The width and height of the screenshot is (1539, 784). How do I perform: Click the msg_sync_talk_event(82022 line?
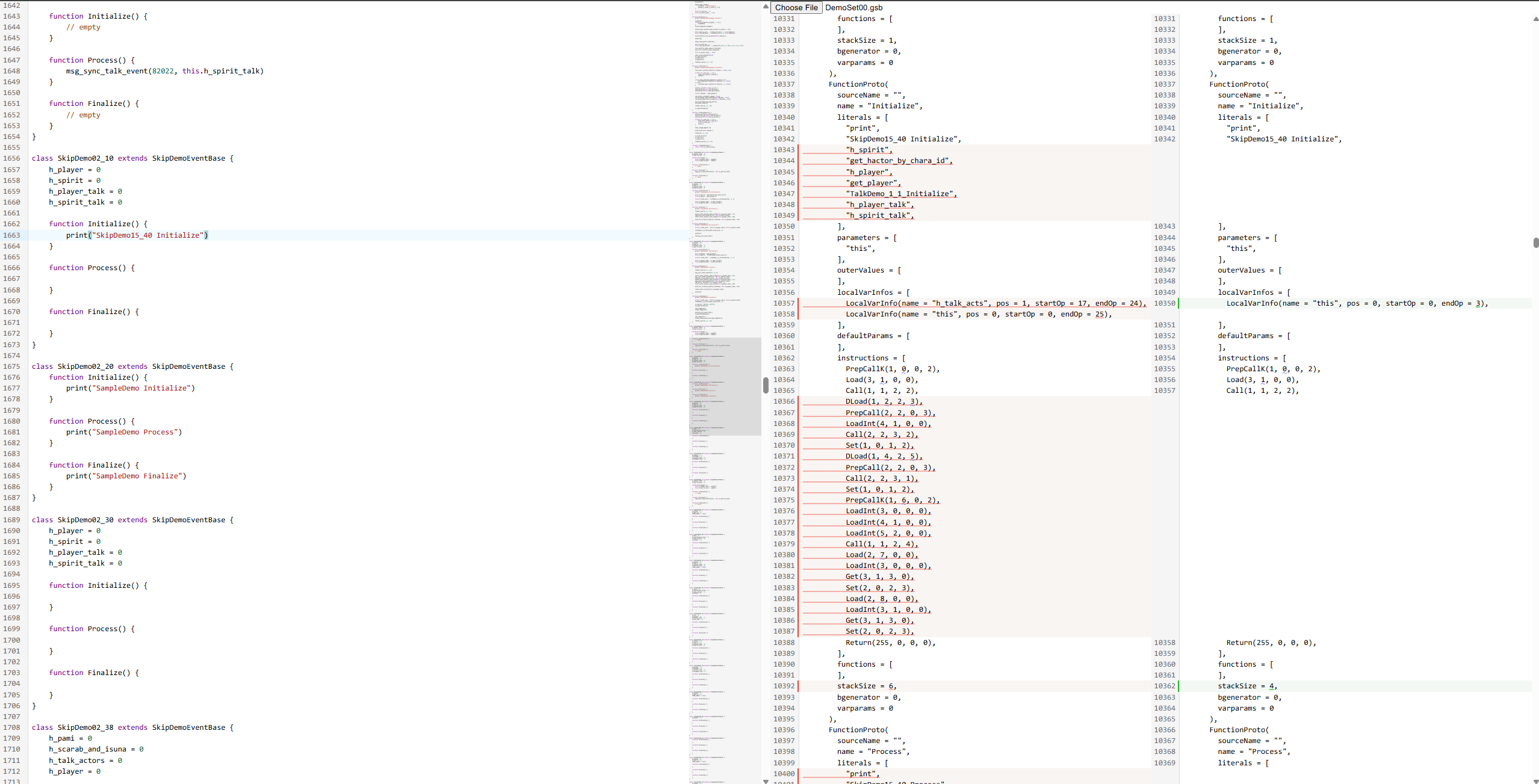coord(164,71)
